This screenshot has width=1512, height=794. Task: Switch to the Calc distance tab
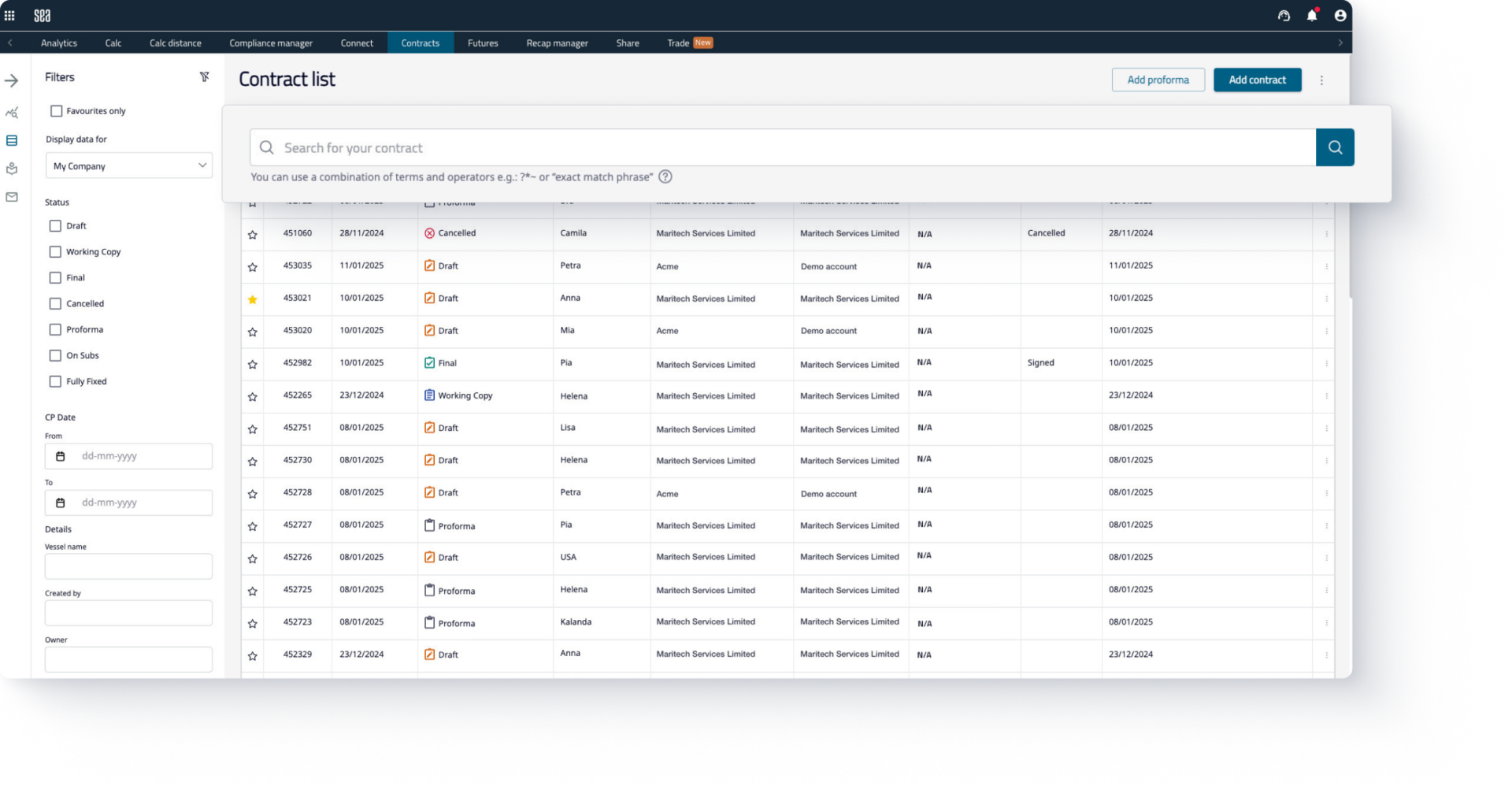click(x=176, y=43)
